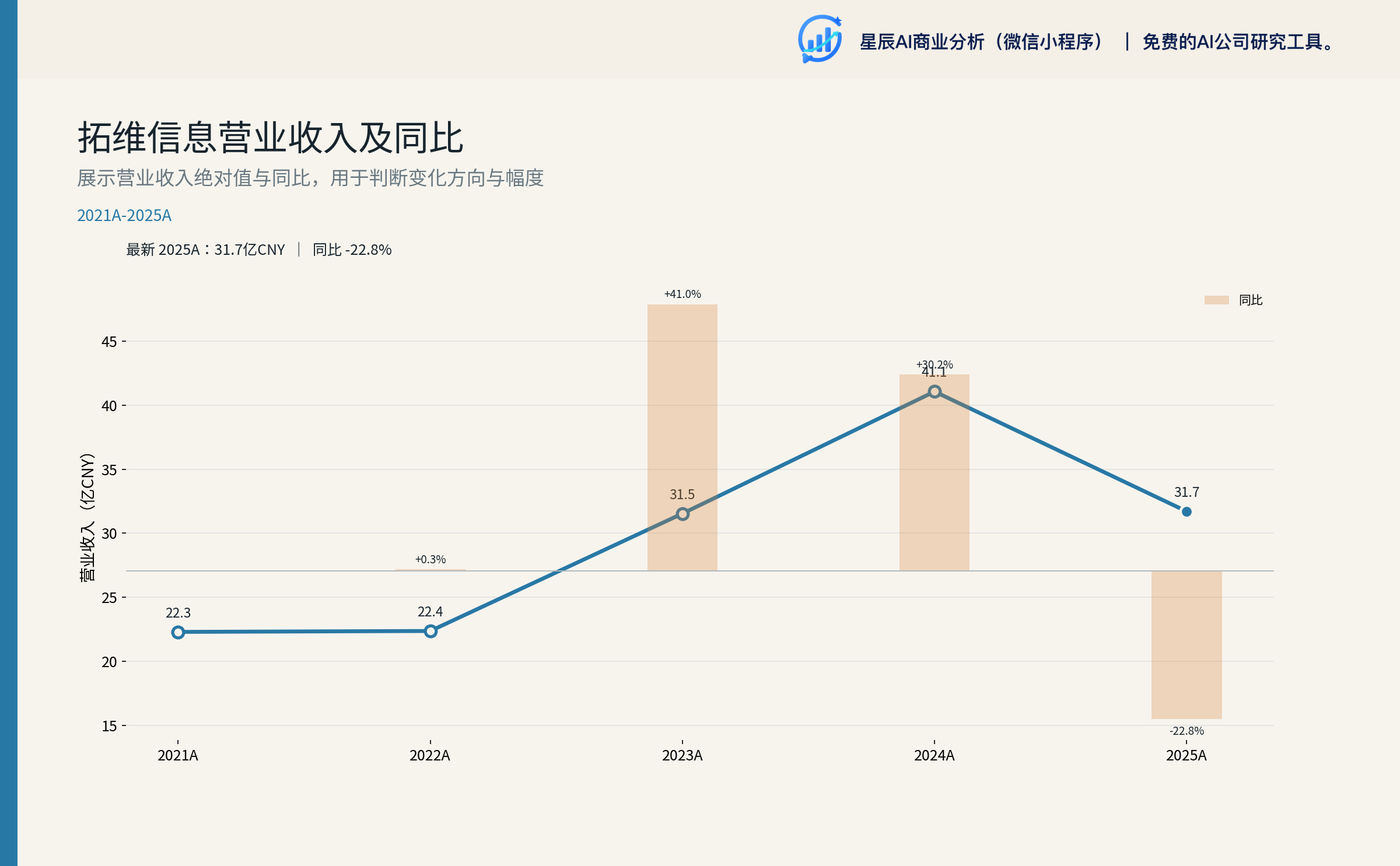Click the 22.3 data value label
The width and height of the screenshot is (1400, 866).
(x=178, y=613)
